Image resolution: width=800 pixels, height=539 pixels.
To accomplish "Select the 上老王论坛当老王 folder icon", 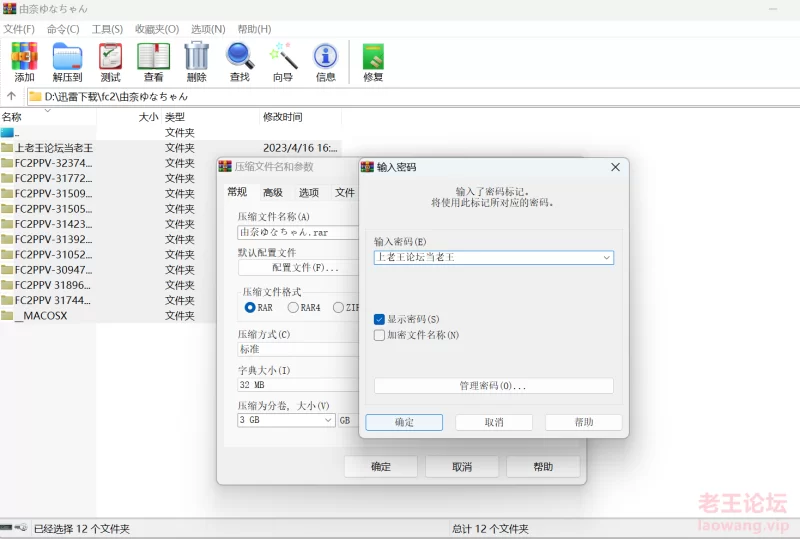I will pos(7,148).
